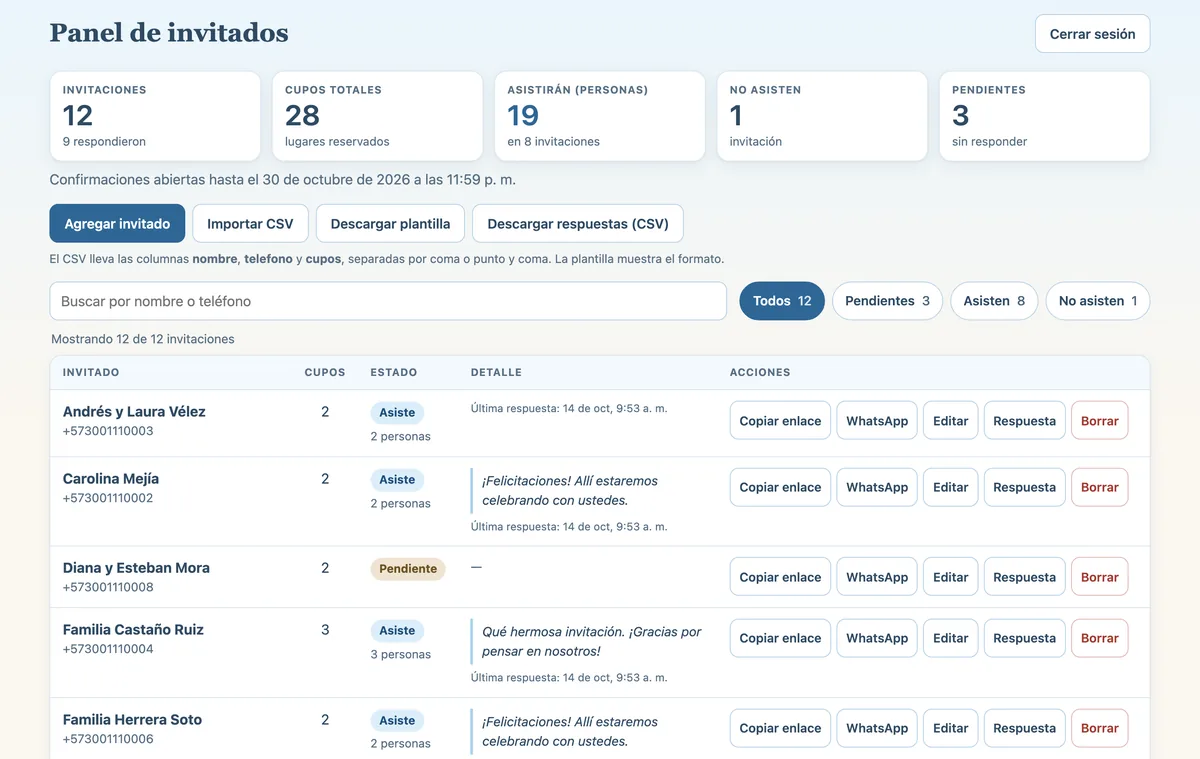Edit Diana y Esteban Mora

(950, 577)
